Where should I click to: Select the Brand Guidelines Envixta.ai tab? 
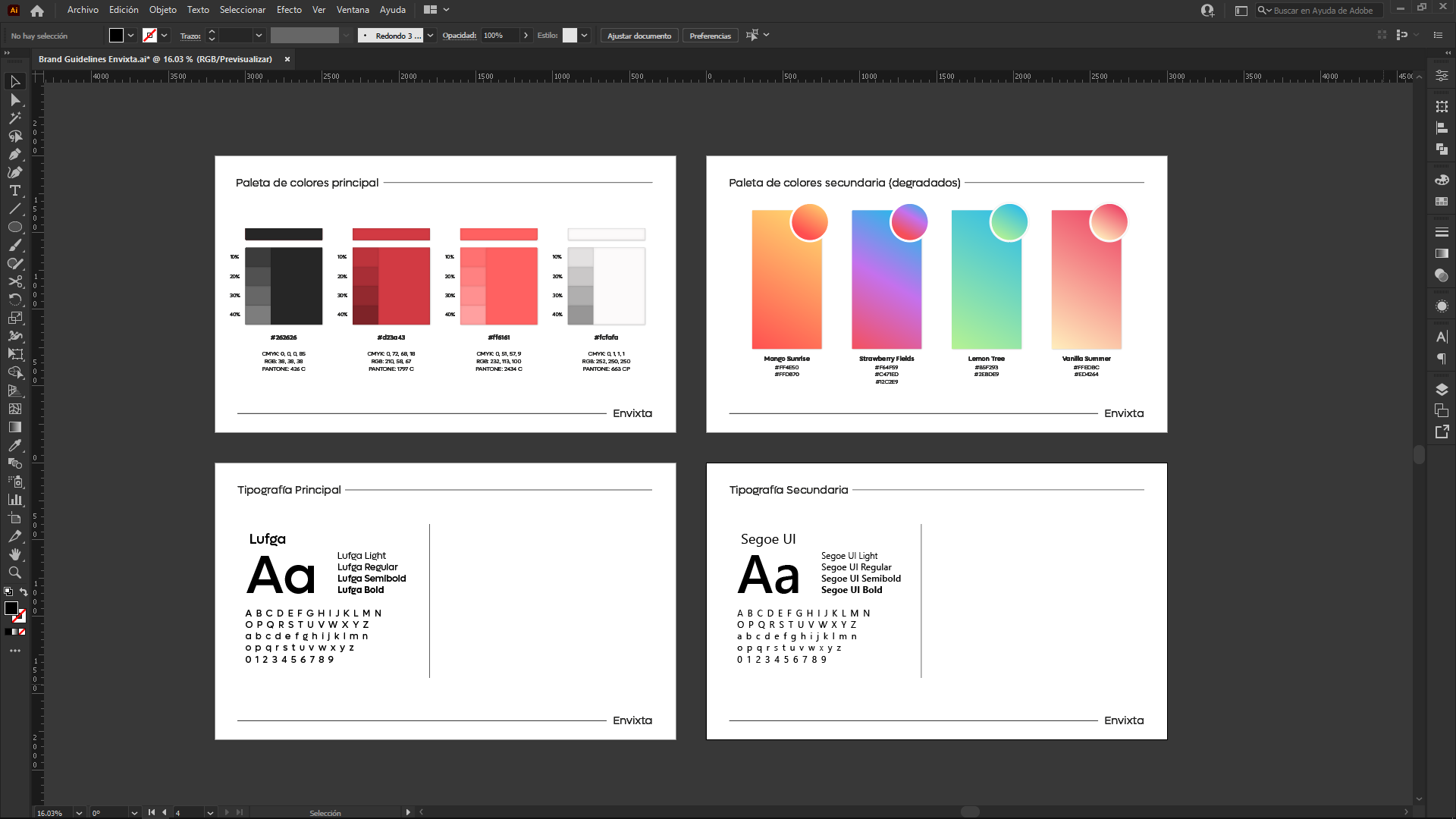coord(155,59)
